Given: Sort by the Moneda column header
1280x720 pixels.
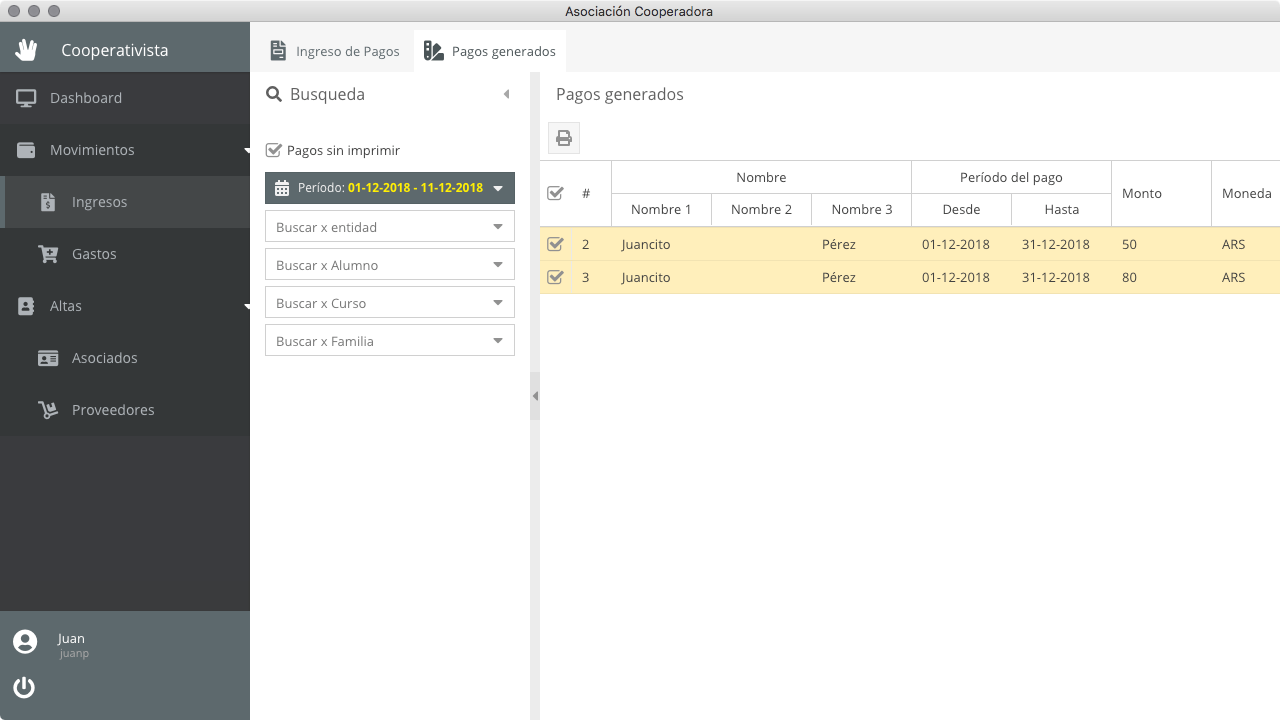Looking at the screenshot, I should click(x=1246, y=193).
